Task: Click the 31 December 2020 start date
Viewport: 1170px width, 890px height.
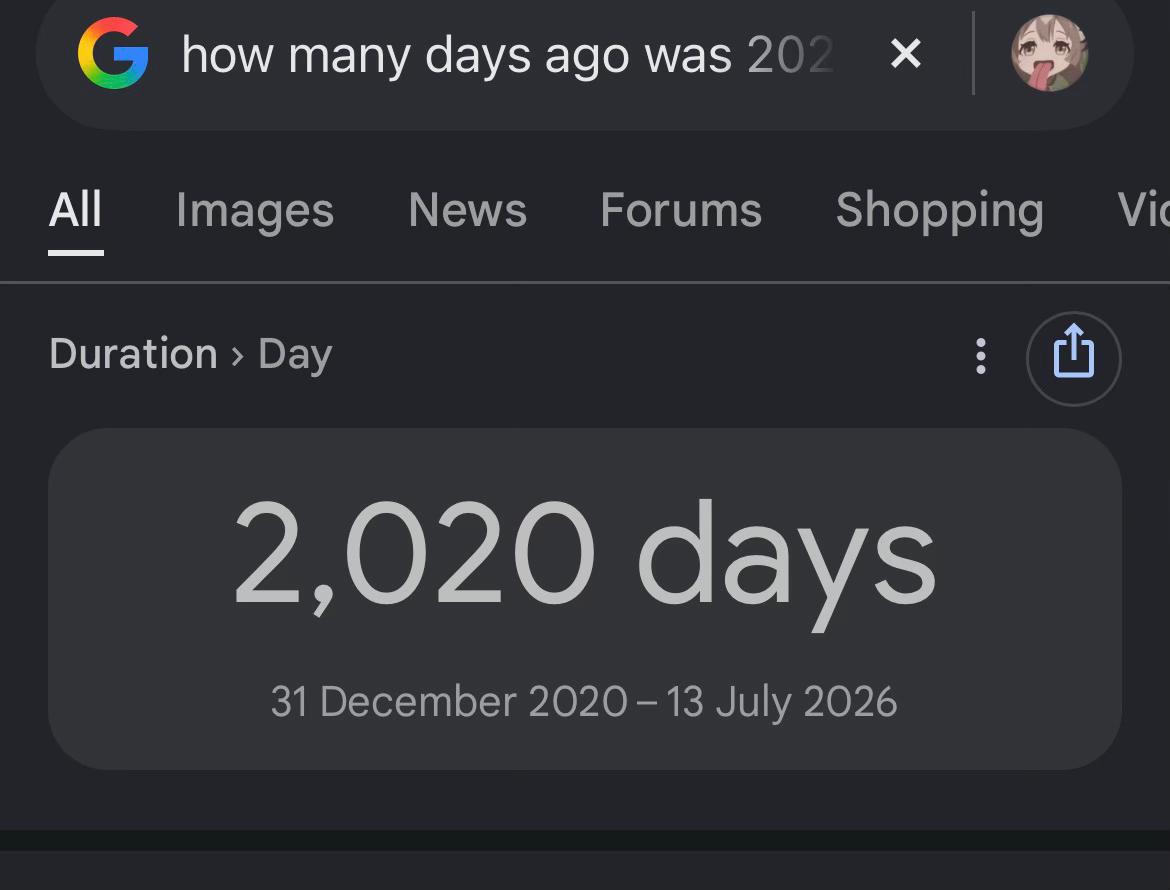Action: (x=449, y=702)
